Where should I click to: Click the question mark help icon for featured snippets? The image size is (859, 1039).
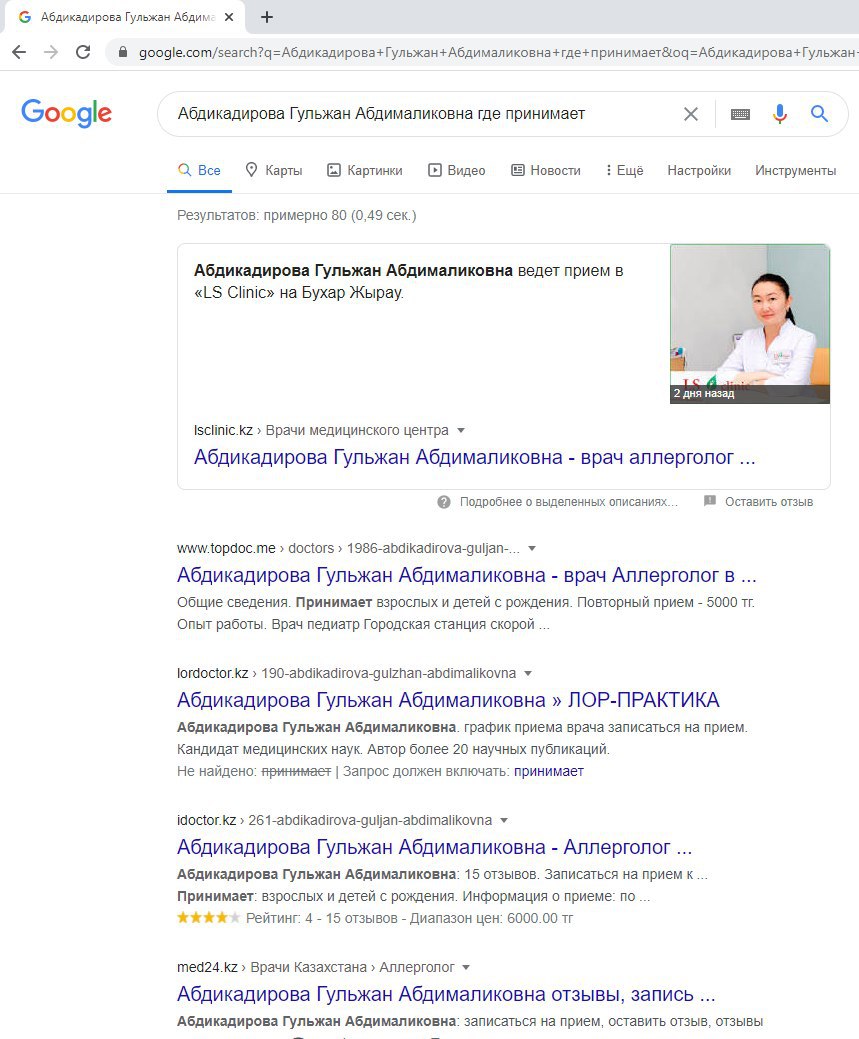tap(443, 502)
